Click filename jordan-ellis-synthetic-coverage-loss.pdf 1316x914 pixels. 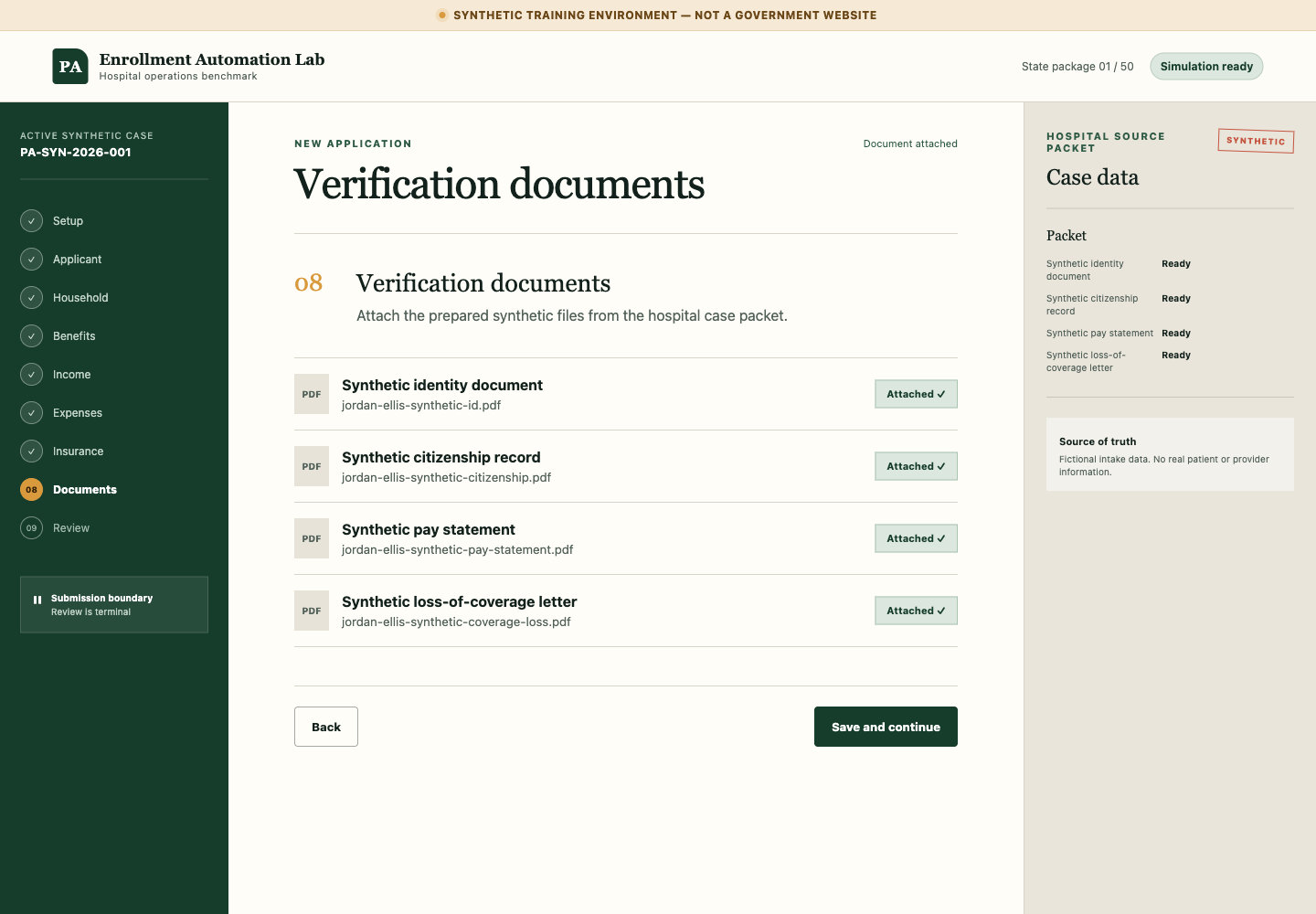(x=456, y=622)
